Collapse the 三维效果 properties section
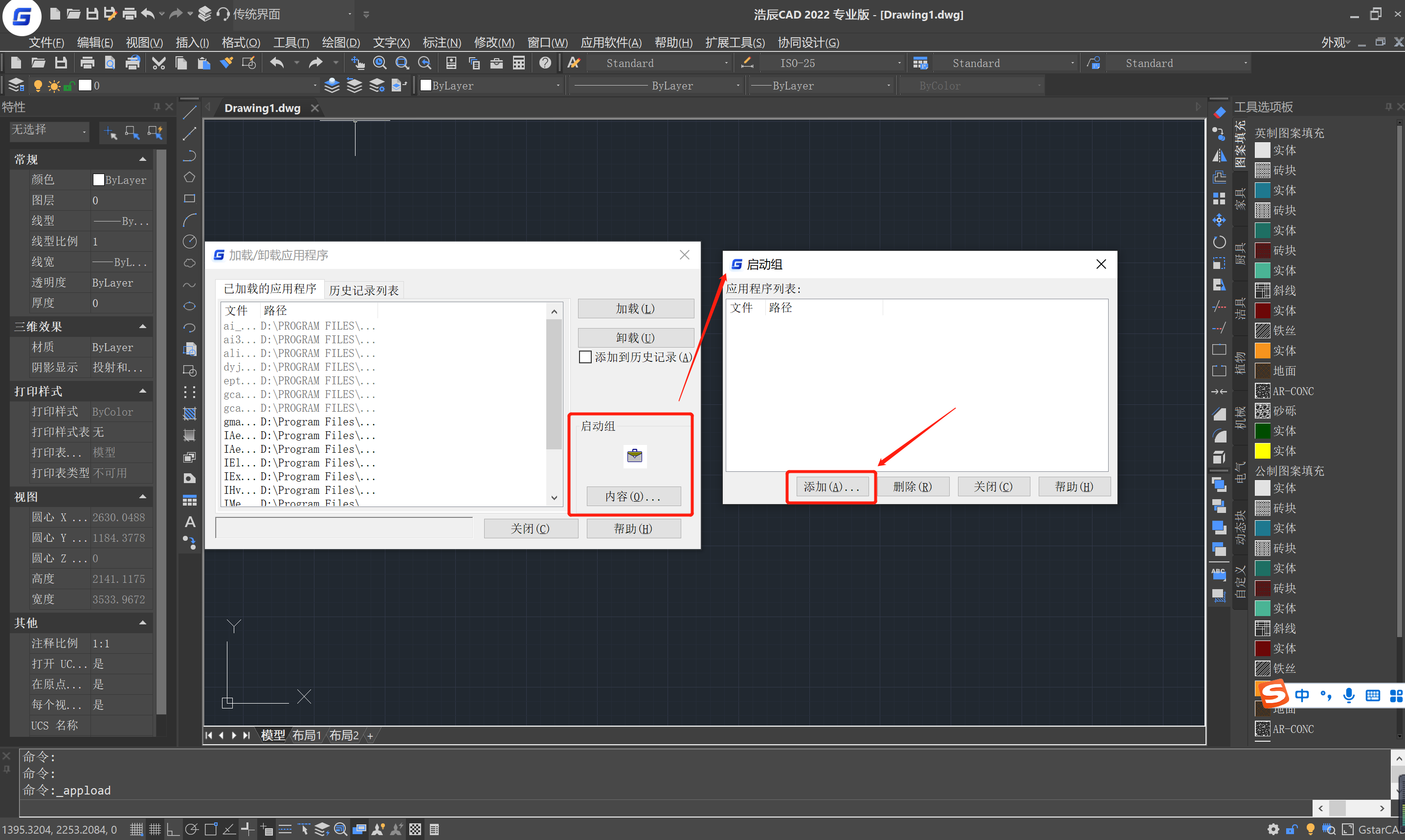This screenshot has width=1405, height=840. (x=143, y=327)
